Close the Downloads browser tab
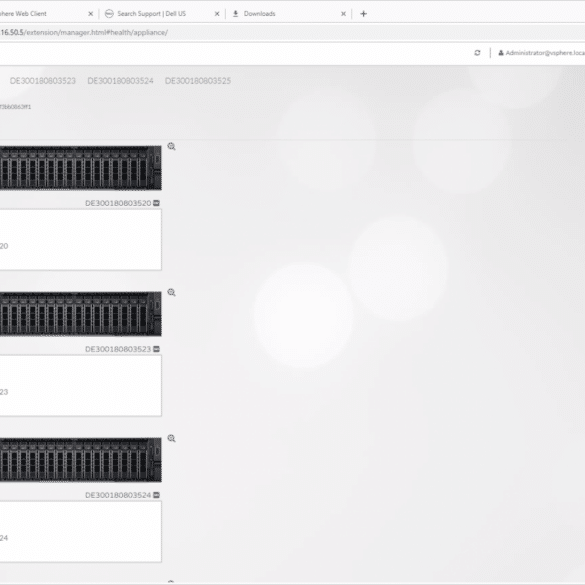 343,14
